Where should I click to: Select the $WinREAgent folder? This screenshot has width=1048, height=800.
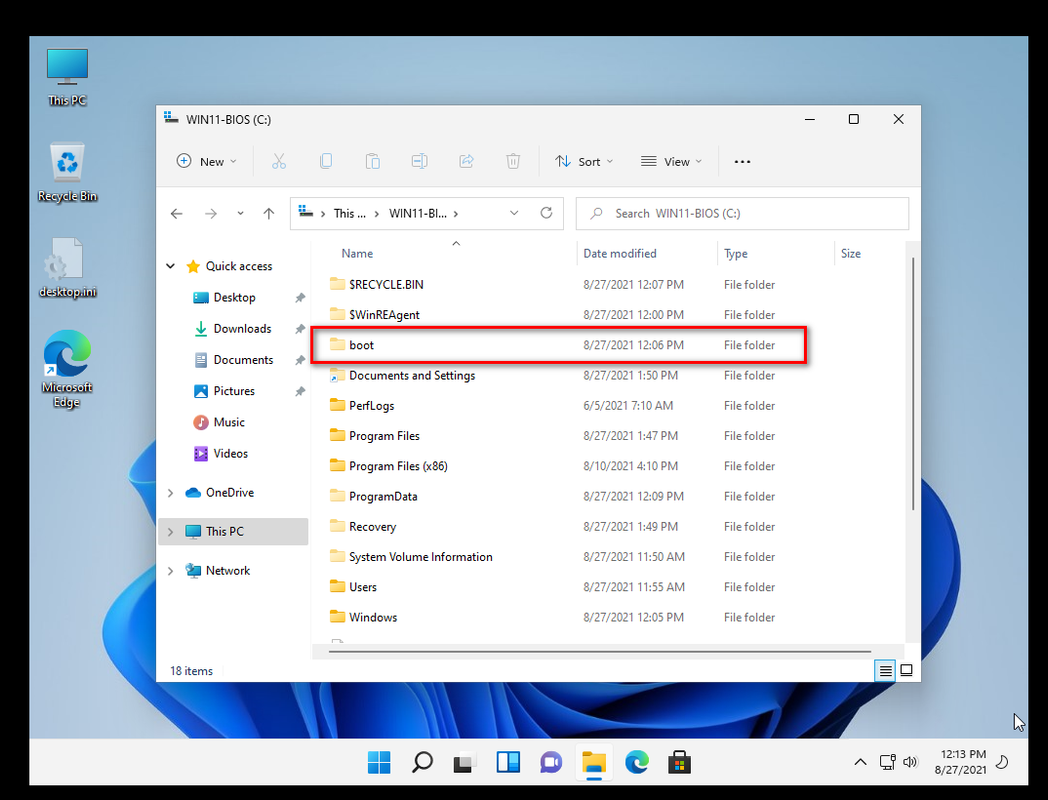point(559,315)
